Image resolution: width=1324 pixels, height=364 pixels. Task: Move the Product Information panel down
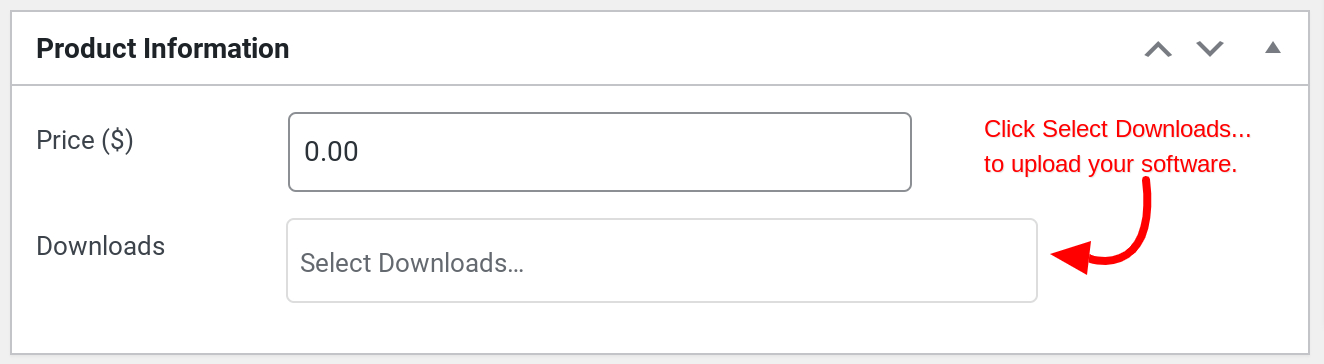(1210, 49)
